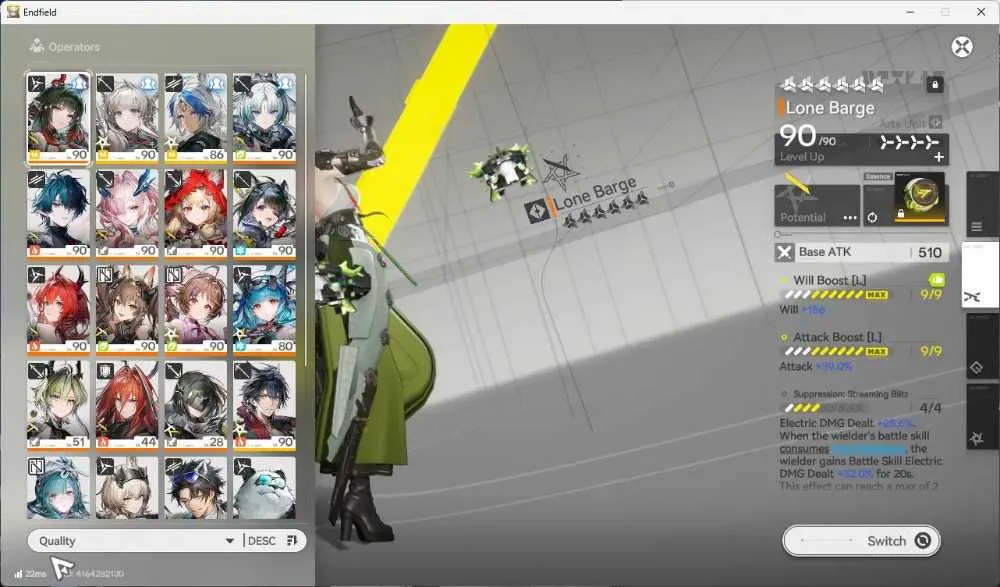This screenshot has height=587, width=1000.
Task: Select the equipped Essence gem thumbnail
Action: point(920,197)
